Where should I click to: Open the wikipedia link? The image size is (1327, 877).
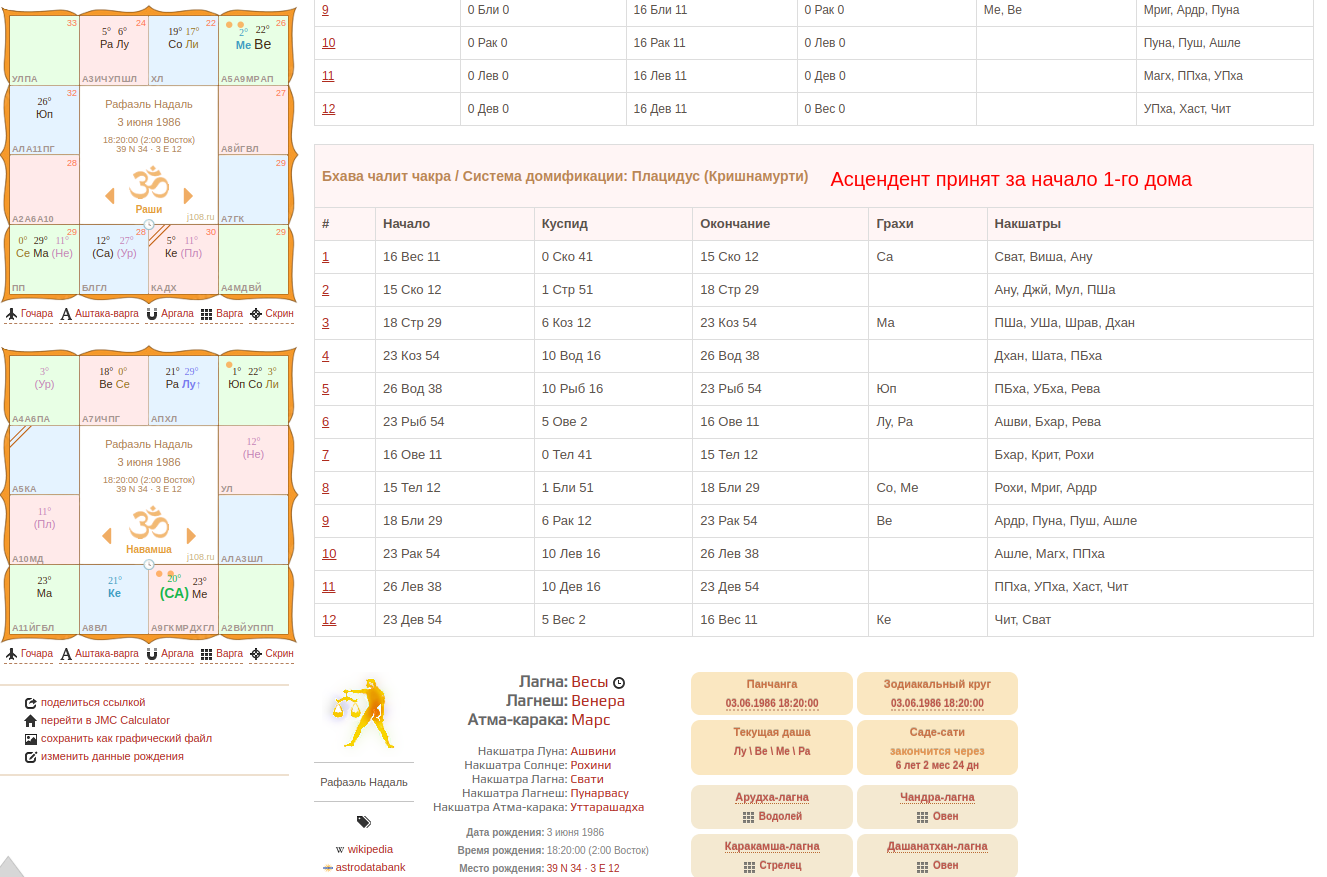pyautogui.click(x=370, y=850)
